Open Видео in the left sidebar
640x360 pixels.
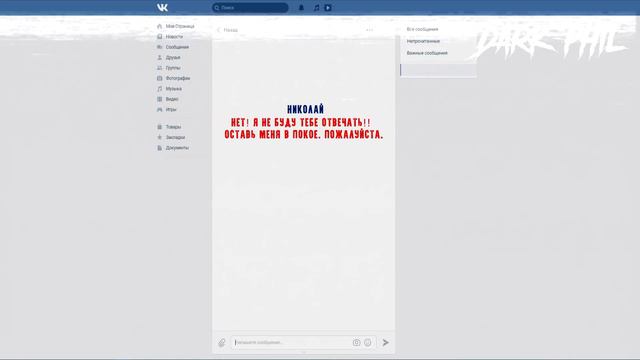(x=168, y=99)
